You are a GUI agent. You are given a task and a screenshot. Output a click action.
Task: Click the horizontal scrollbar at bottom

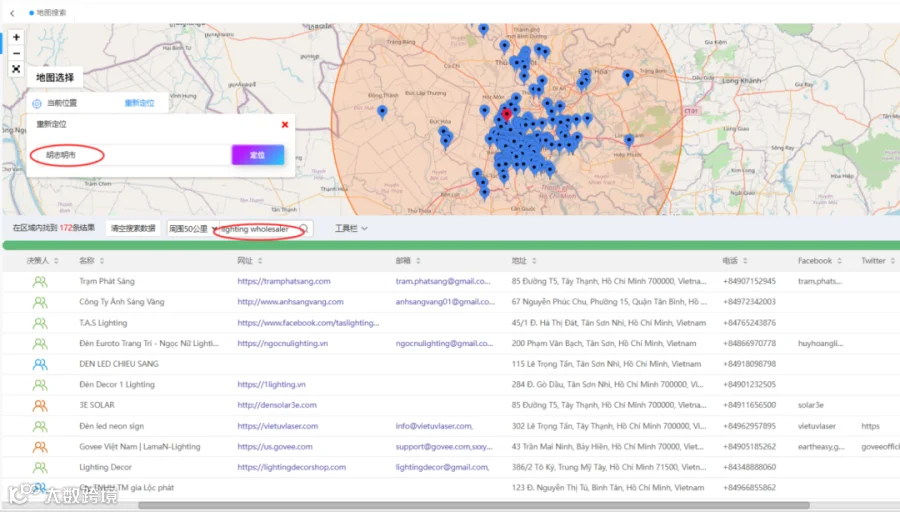click(474, 506)
